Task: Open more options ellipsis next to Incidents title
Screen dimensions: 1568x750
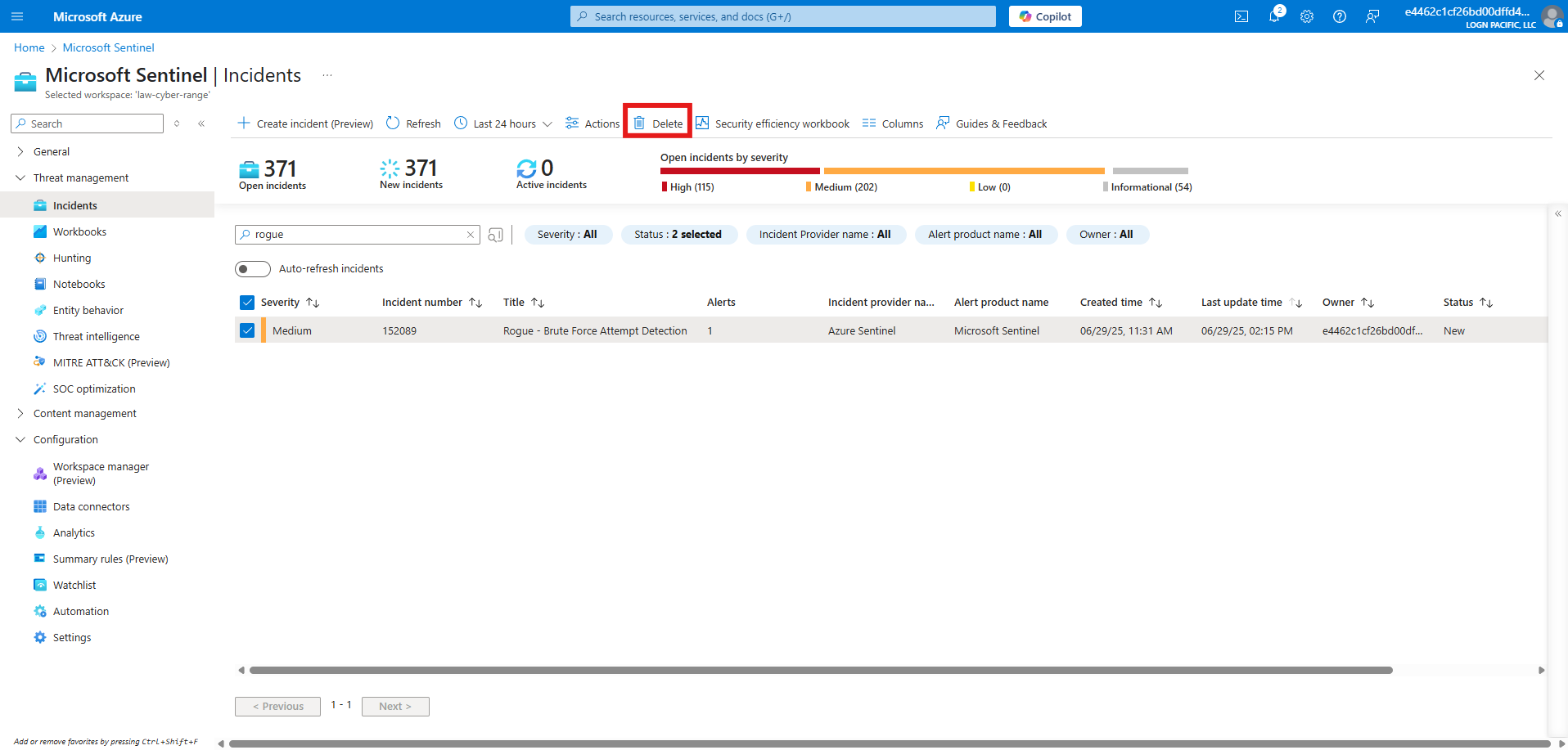Action: 327,75
